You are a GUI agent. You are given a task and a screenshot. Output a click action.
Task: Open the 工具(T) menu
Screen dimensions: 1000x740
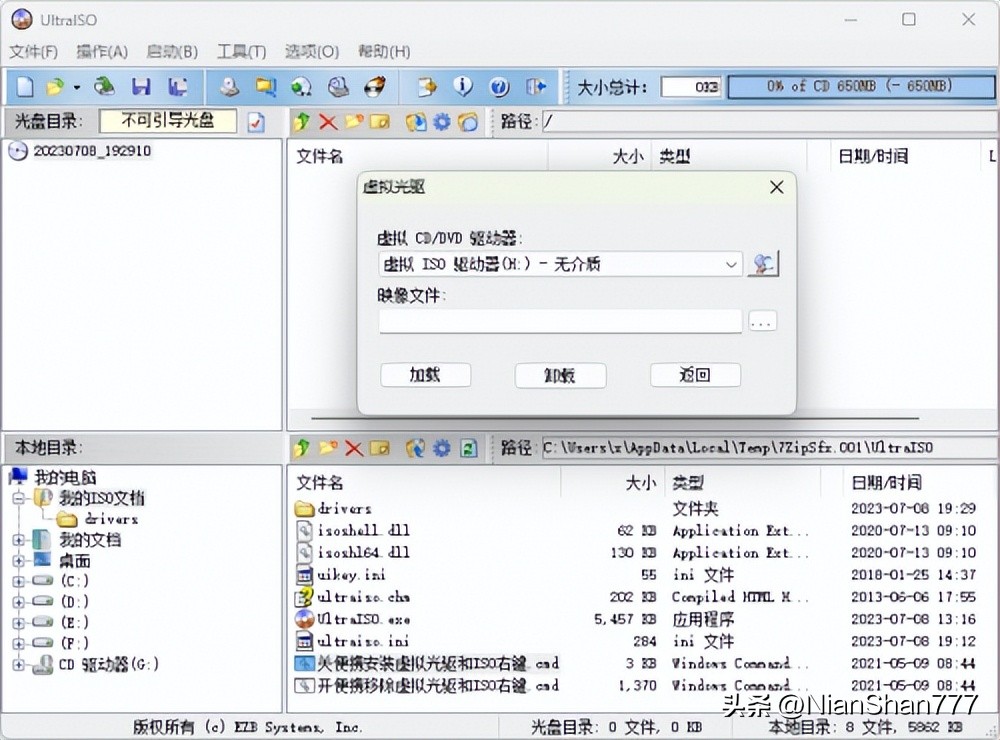(x=240, y=51)
